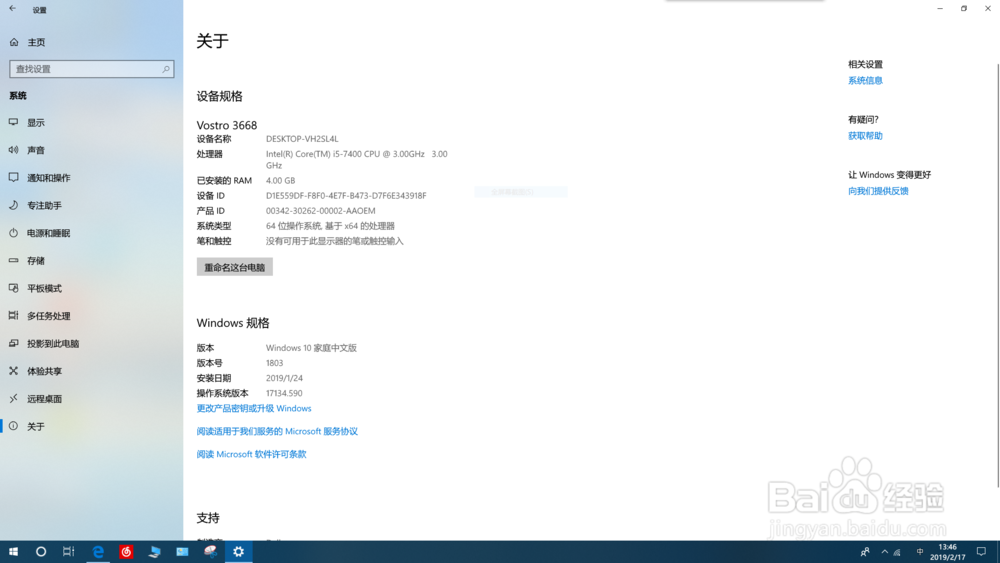Open the People icon in the system tray

[865, 552]
